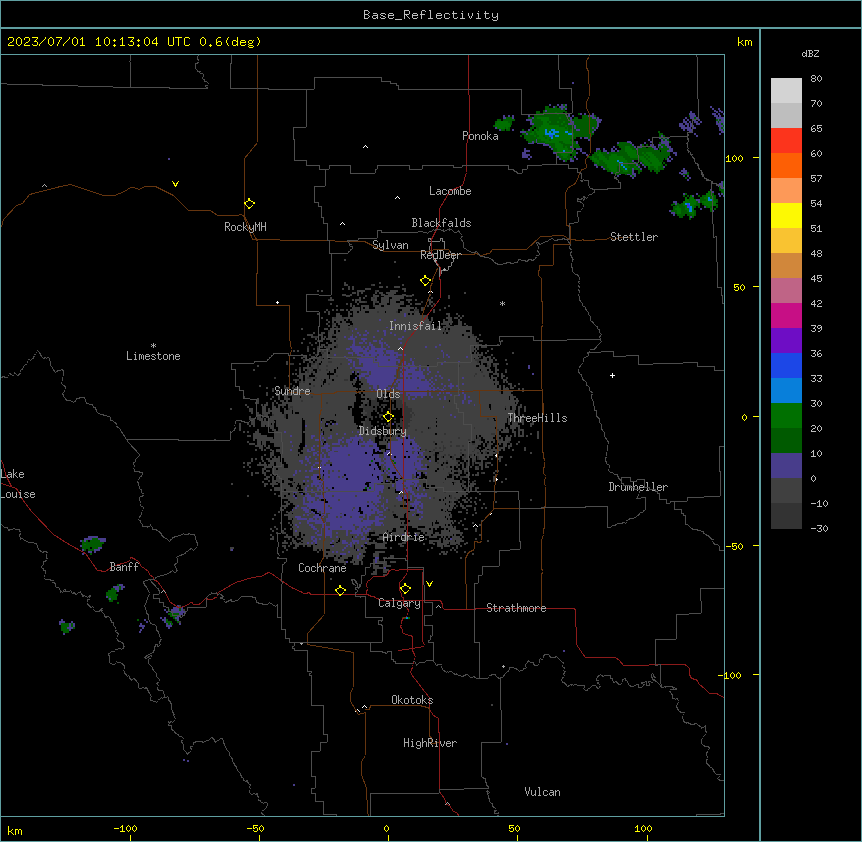Click the 80 value in dBZ legend

click(816, 79)
